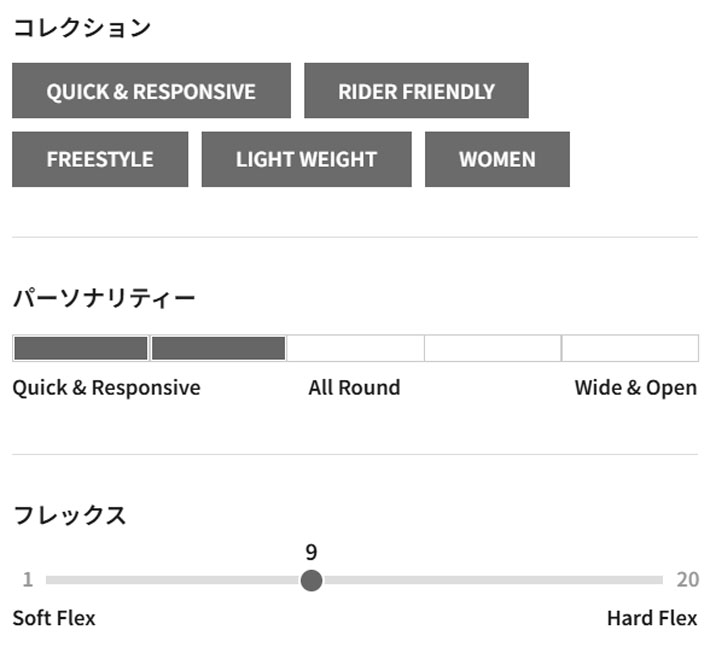Image resolution: width=710 pixels, height=653 pixels.
Task: Click the flex slider minimum label '1'
Action: click(x=28, y=580)
